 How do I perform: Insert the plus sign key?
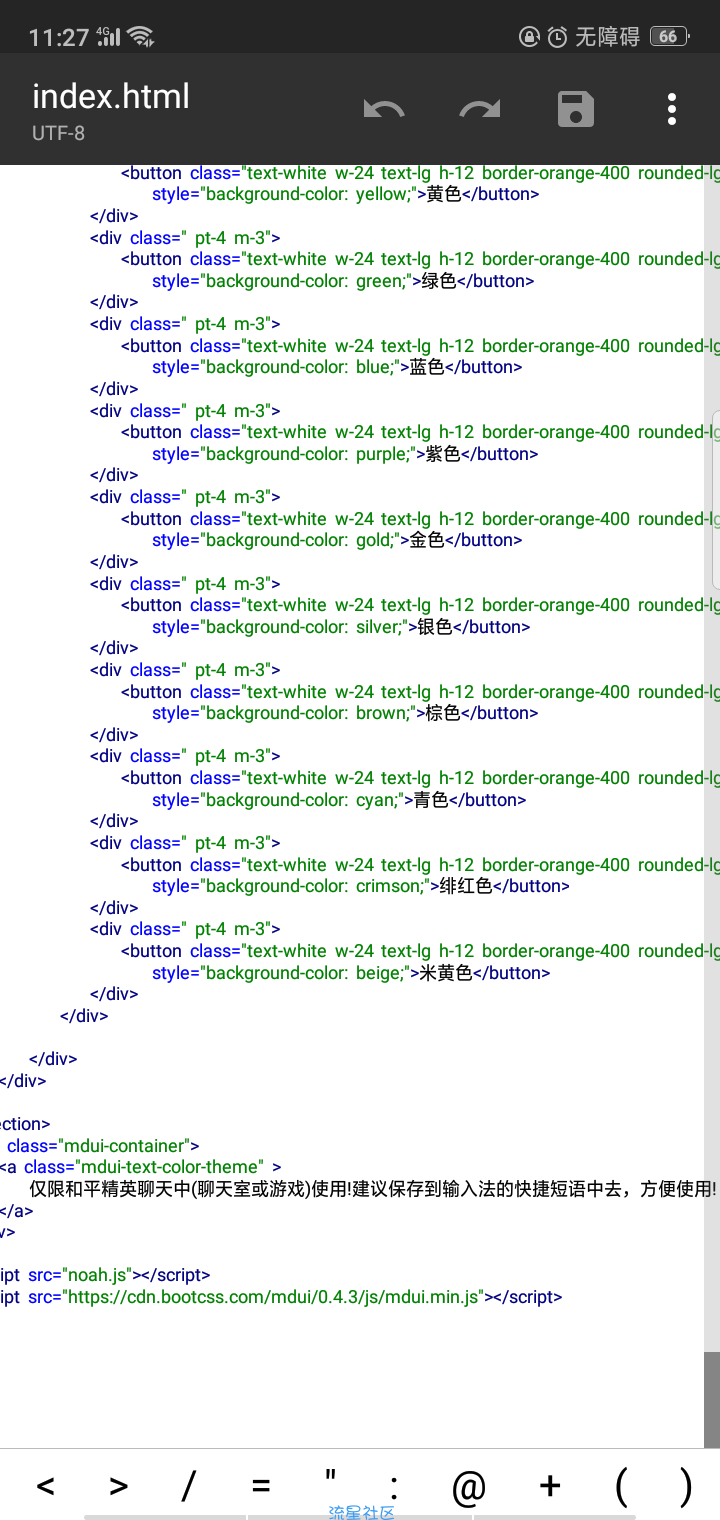pyautogui.click(x=549, y=1486)
